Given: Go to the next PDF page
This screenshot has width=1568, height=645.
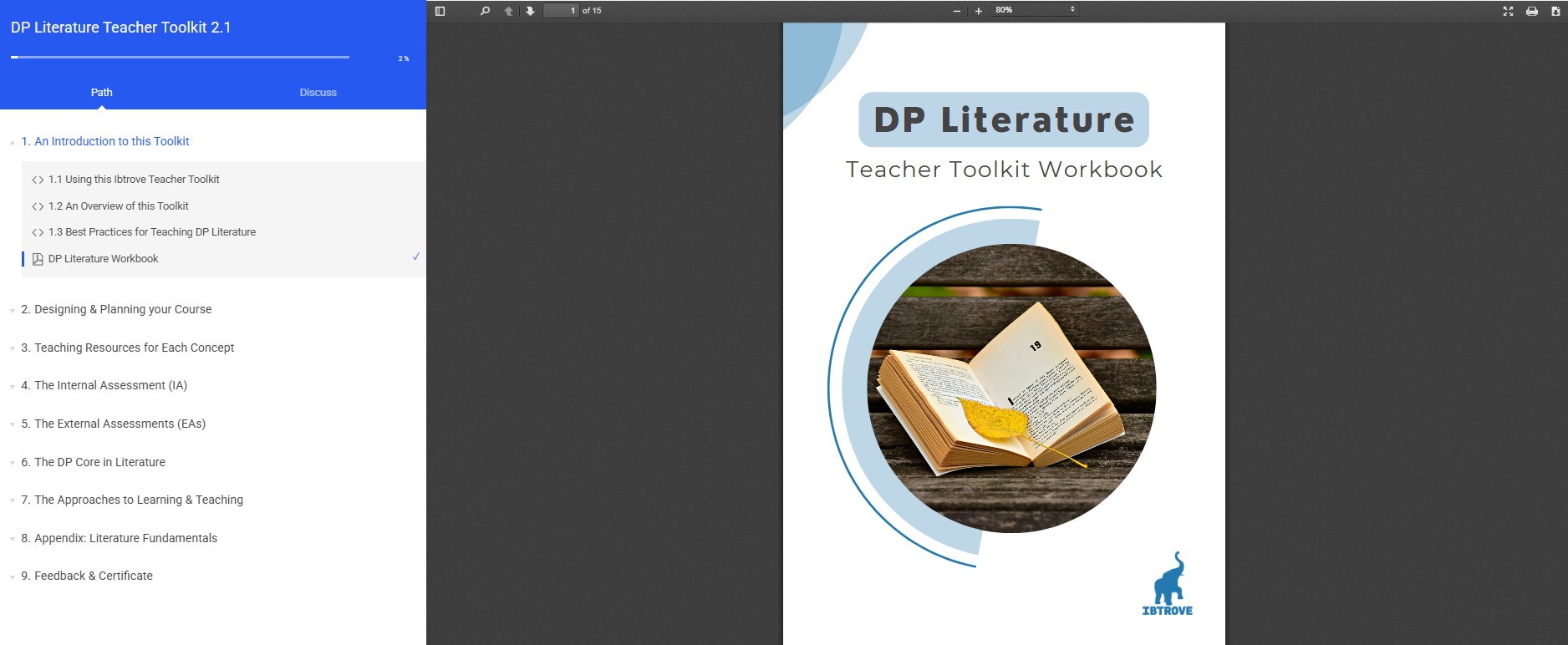Looking at the screenshot, I should tap(530, 11).
